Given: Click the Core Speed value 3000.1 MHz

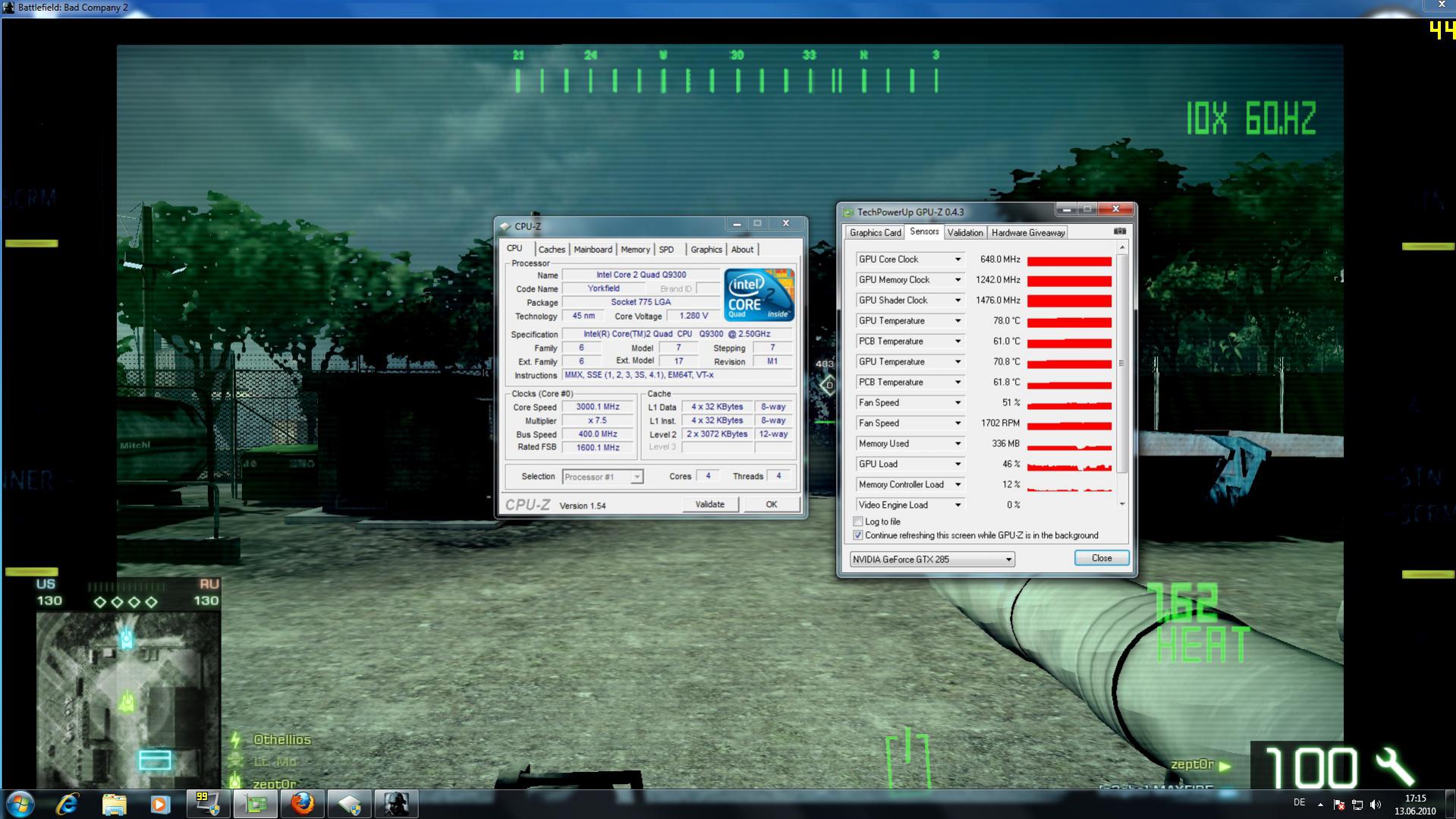Looking at the screenshot, I should coord(598,407).
